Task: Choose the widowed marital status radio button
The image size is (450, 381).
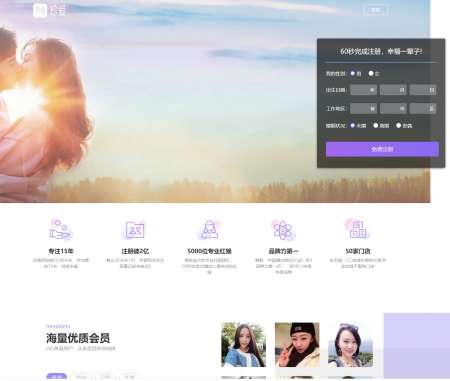Action: click(398, 125)
